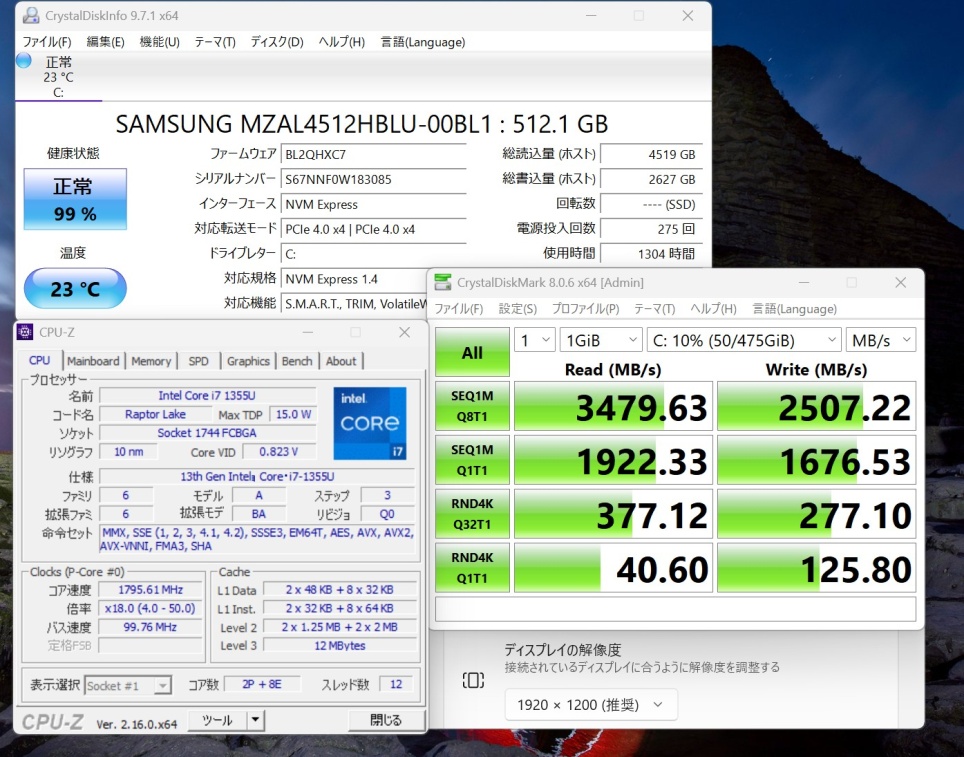Screen dimensions: 964x757
Task: Click the green All button in CrystalDiskMark
Action: click(x=472, y=352)
